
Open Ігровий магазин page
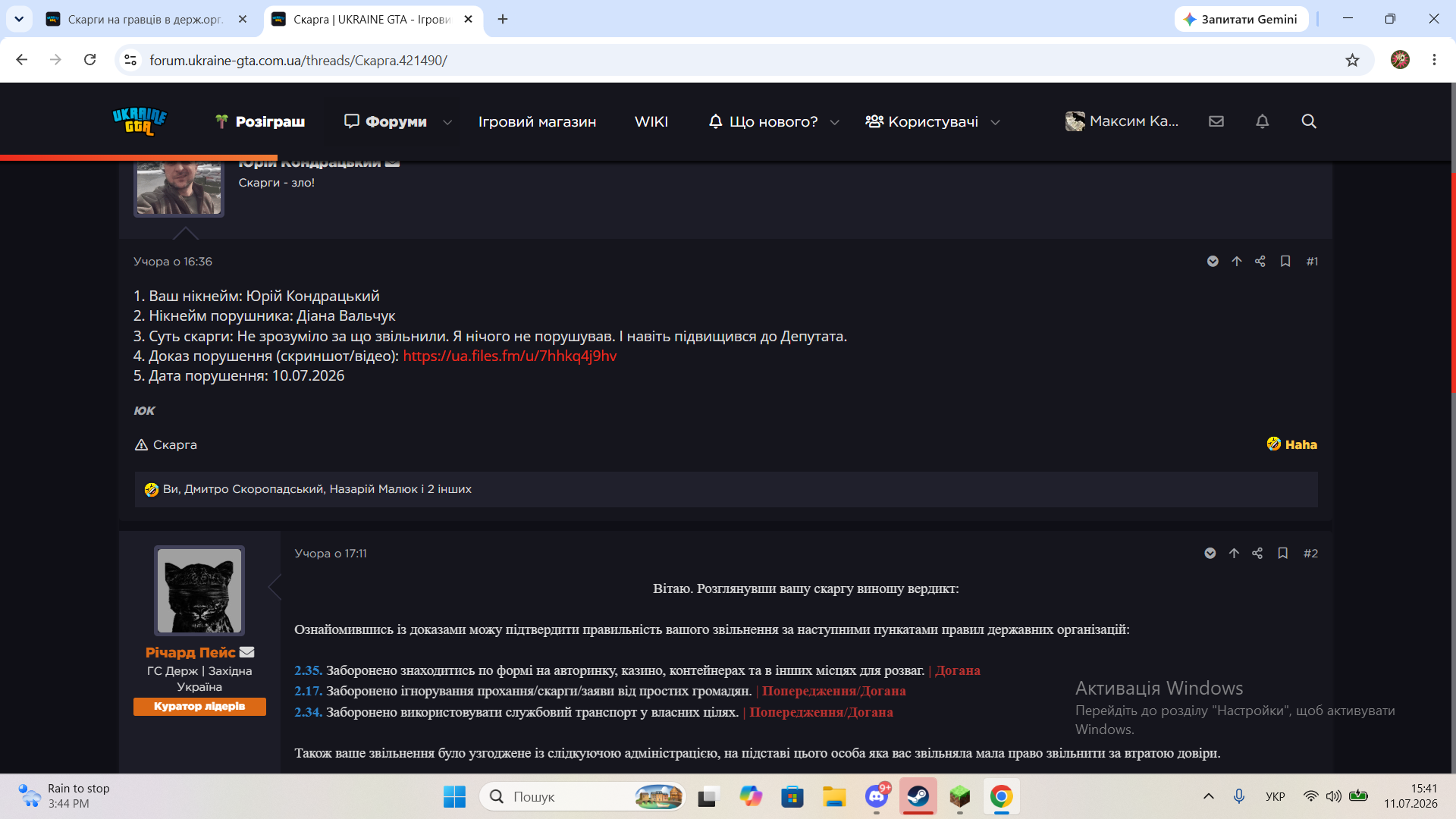537,121
